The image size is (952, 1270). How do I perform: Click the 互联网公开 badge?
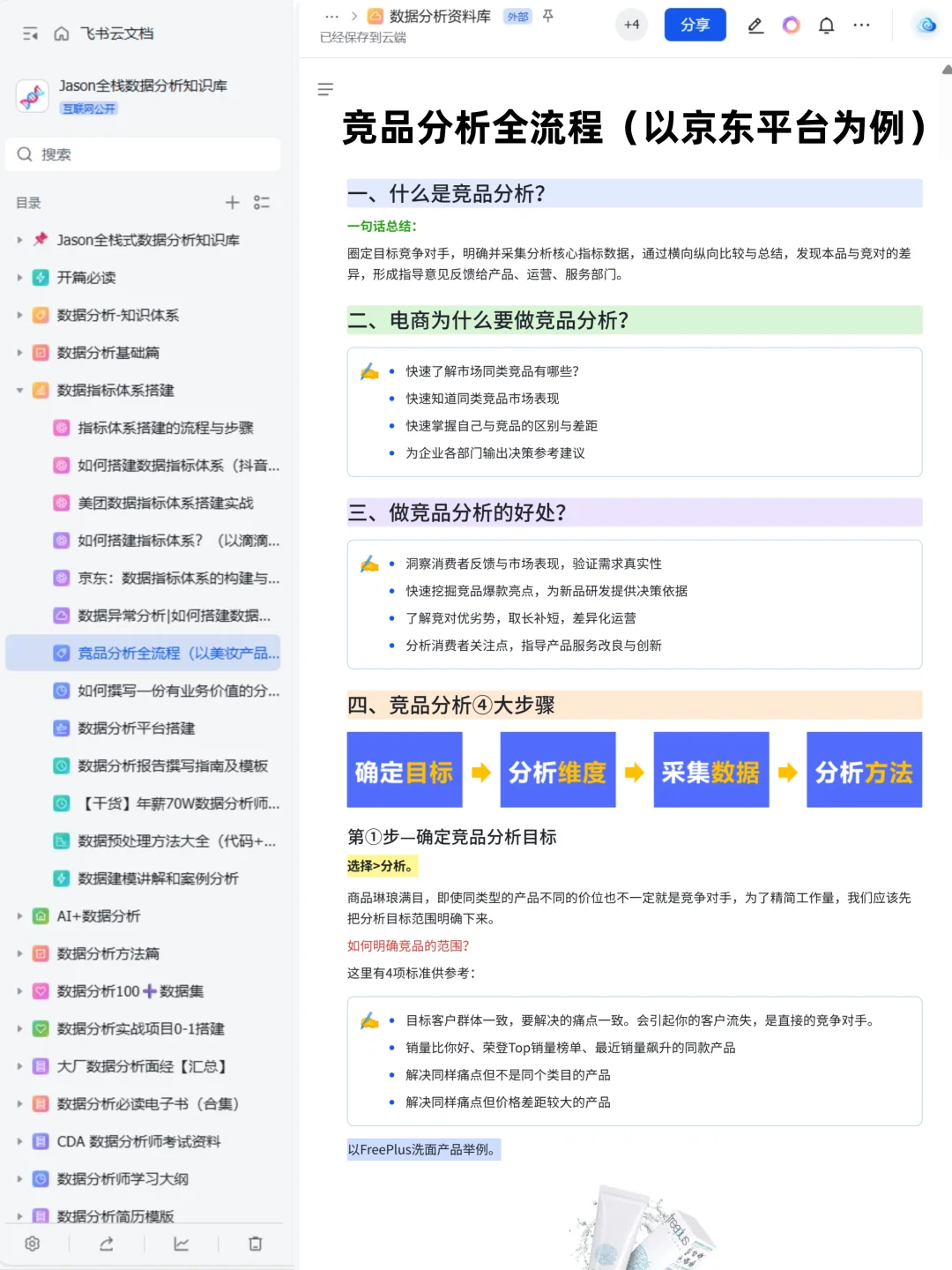click(x=89, y=108)
